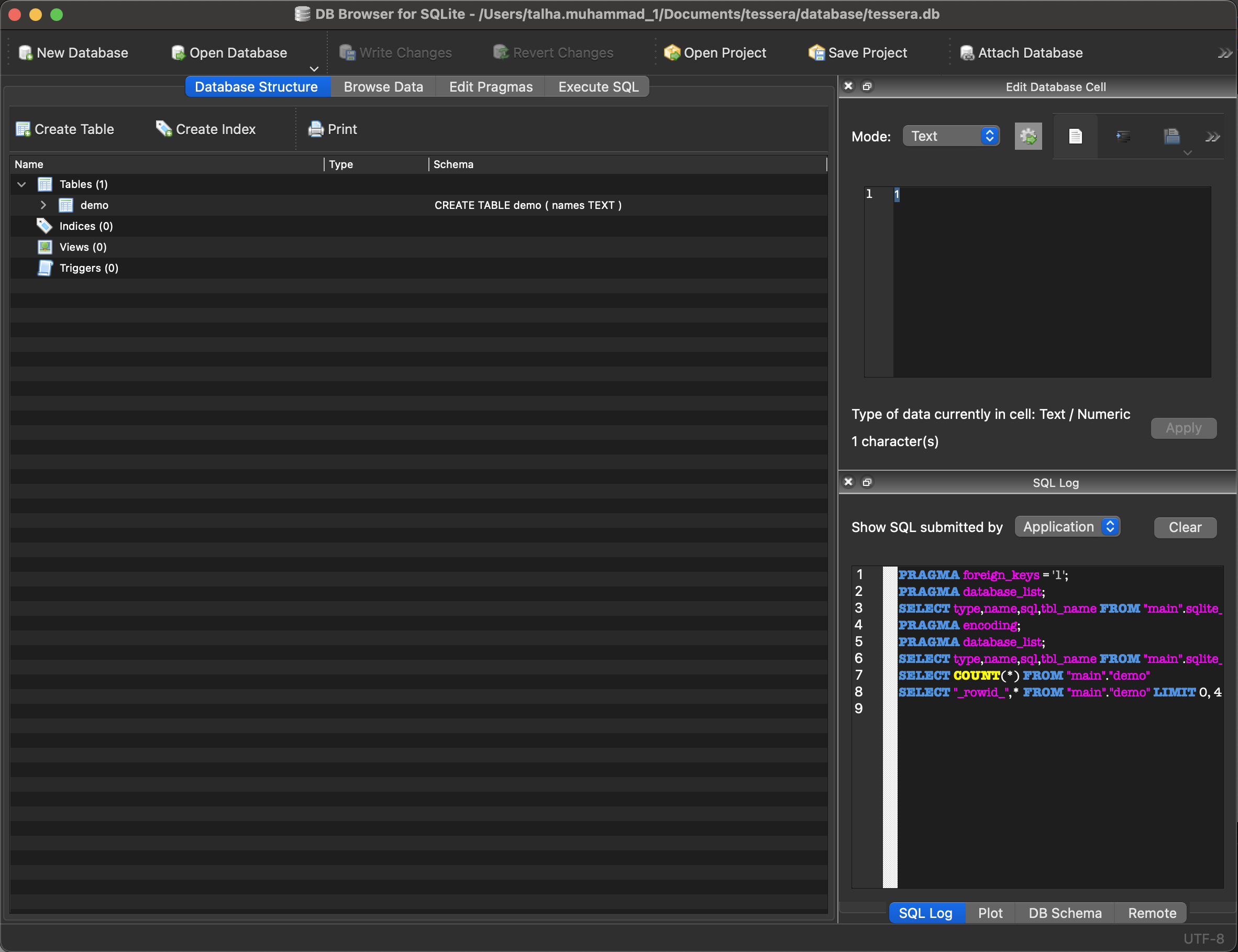The width and height of the screenshot is (1238, 952).
Task: Click the New Database toolbar icon
Action: (x=26, y=53)
